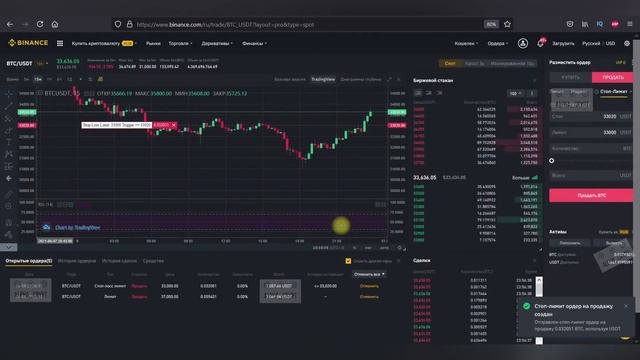Cancel the 33,000 stop-loss limit order
This screenshot has width=640, height=360.
tap(369, 286)
